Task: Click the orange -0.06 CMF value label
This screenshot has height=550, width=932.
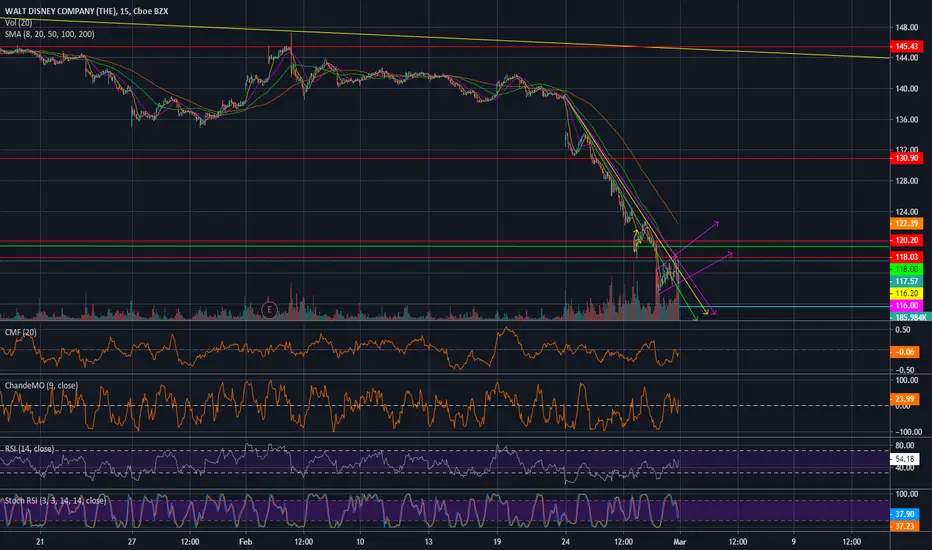Action: pos(905,352)
